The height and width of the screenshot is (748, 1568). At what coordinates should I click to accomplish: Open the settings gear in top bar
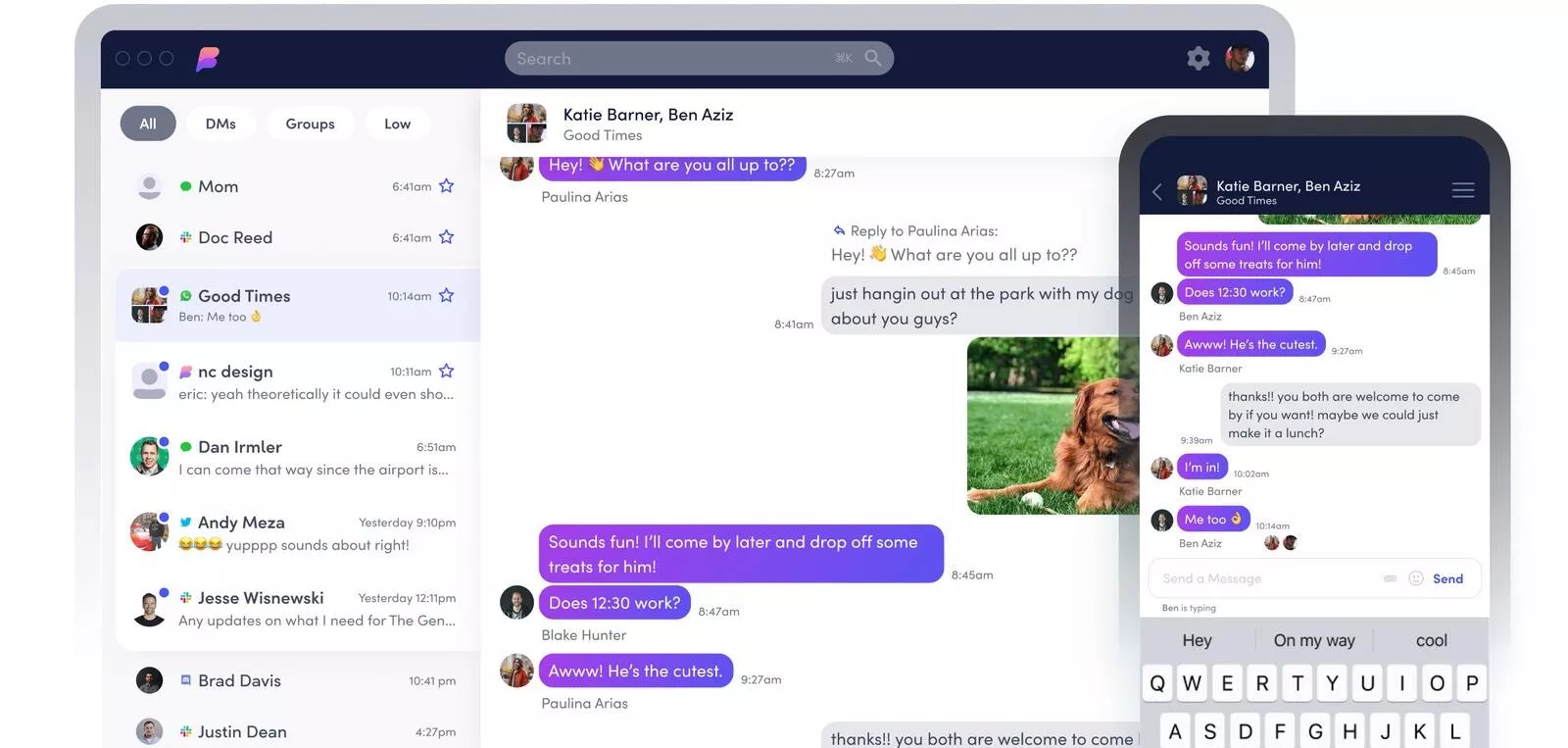[x=1198, y=59]
